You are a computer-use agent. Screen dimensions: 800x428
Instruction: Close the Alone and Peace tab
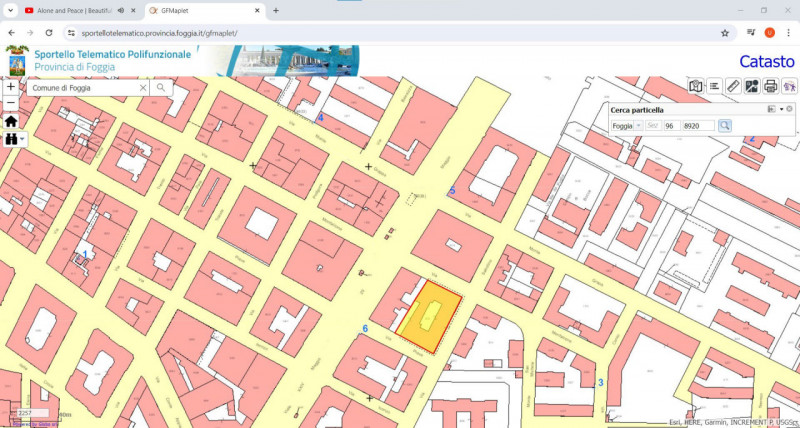[x=133, y=10]
